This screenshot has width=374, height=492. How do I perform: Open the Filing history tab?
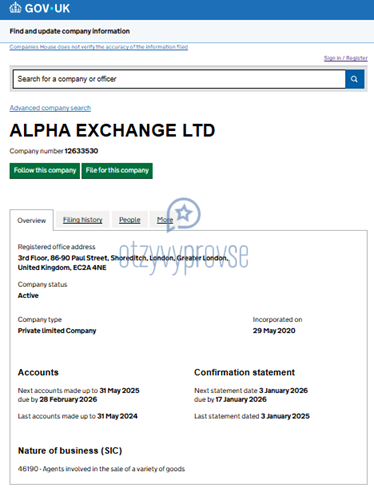[x=83, y=220]
